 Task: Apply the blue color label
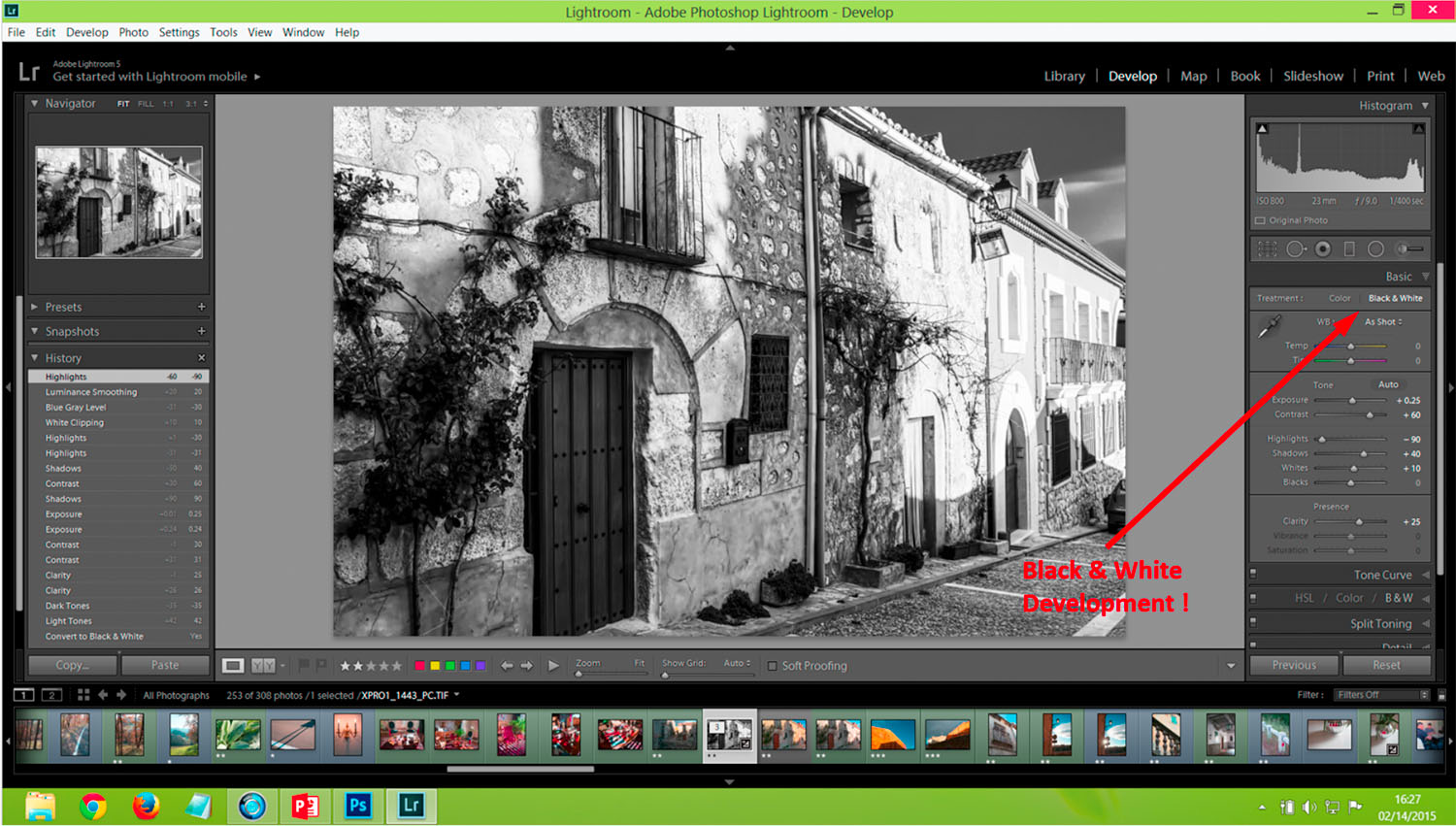(465, 666)
